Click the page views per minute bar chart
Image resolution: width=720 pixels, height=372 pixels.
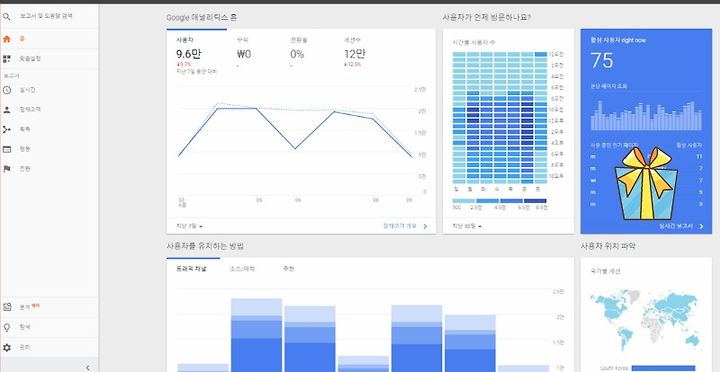coord(646,116)
